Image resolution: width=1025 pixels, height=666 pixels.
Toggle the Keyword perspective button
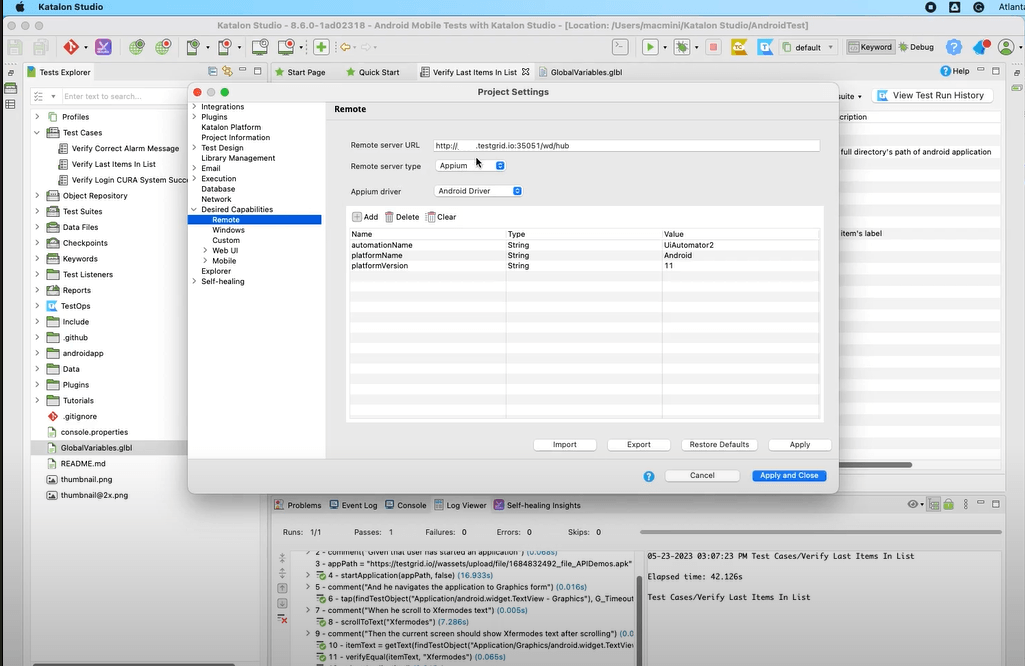tap(870, 47)
